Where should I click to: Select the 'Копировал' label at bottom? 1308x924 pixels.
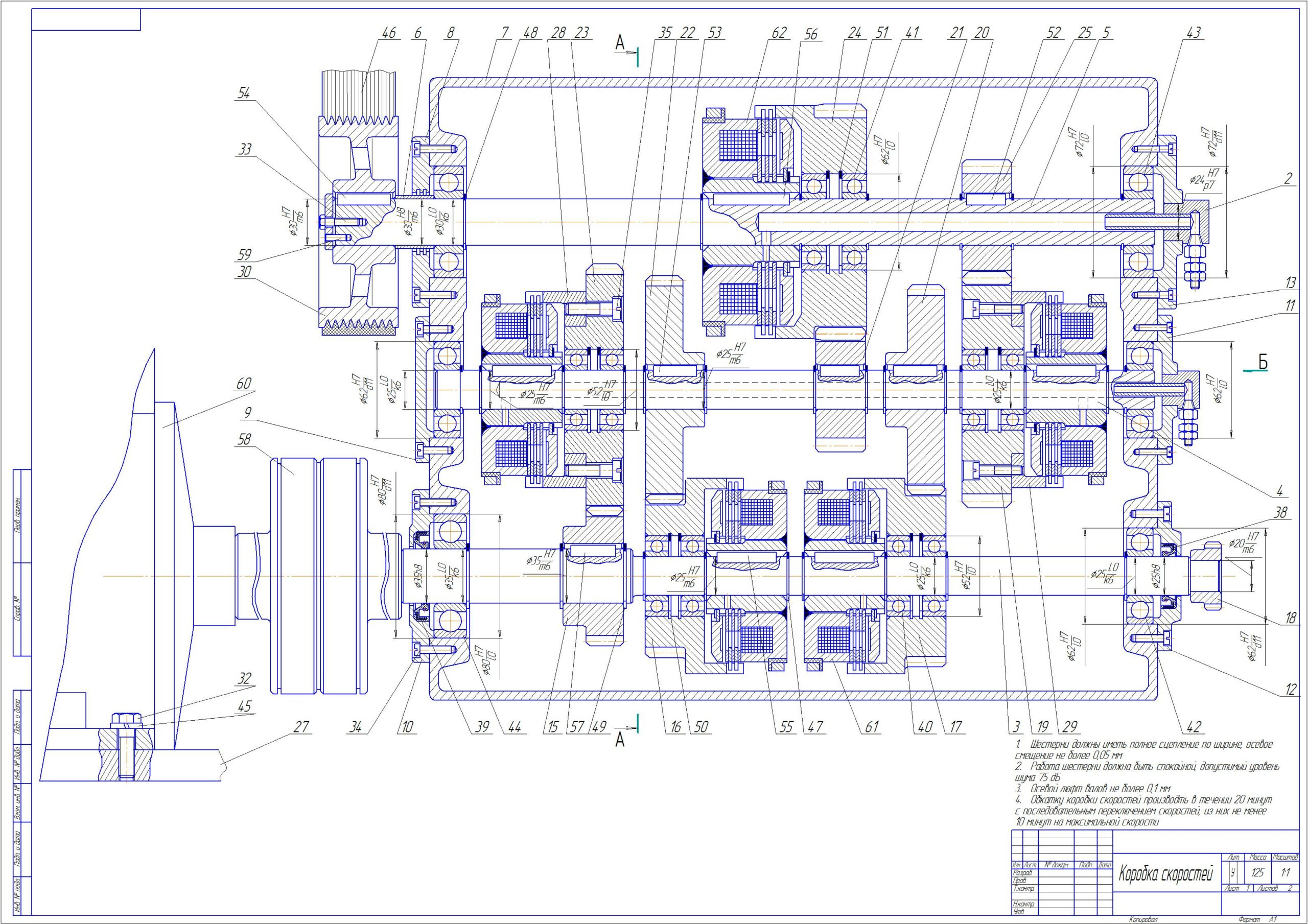tap(1143, 919)
